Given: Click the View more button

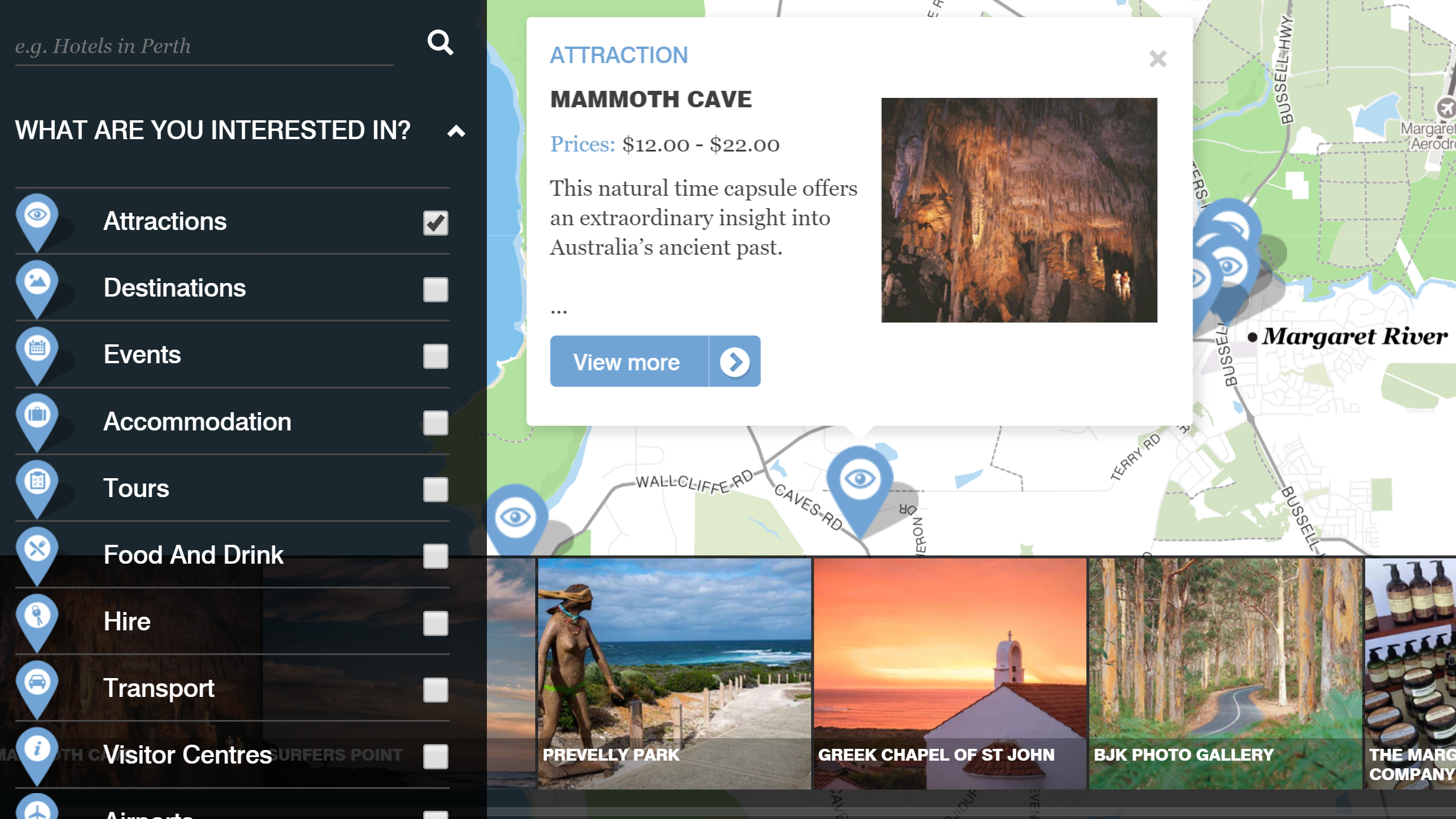Looking at the screenshot, I should [655, 361].
